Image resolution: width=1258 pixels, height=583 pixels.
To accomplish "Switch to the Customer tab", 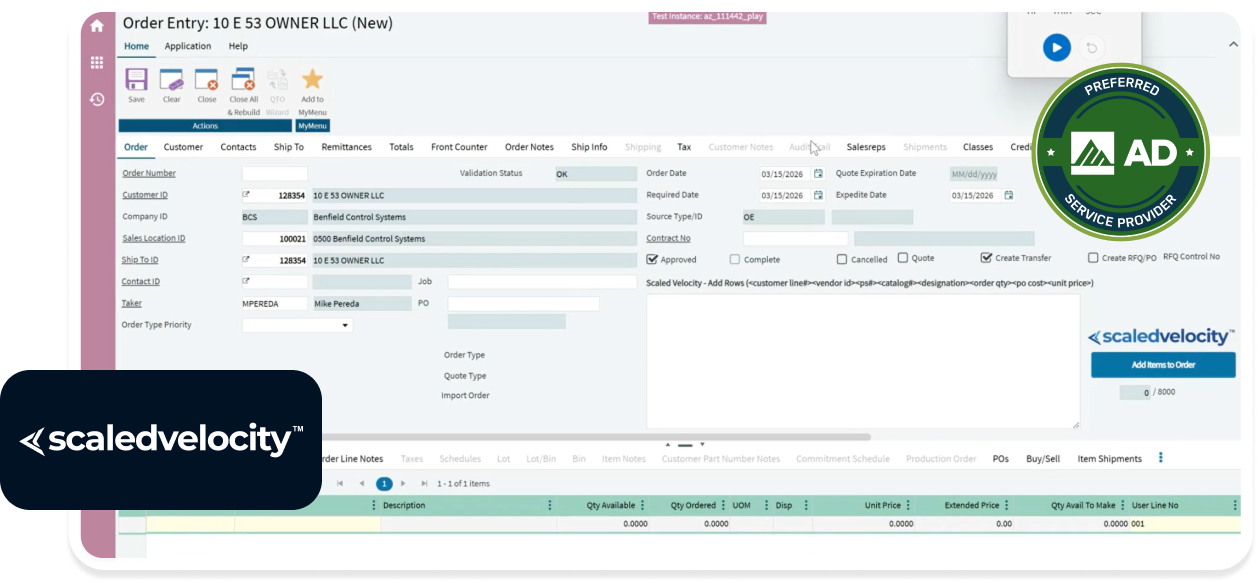I will (183, 147).
